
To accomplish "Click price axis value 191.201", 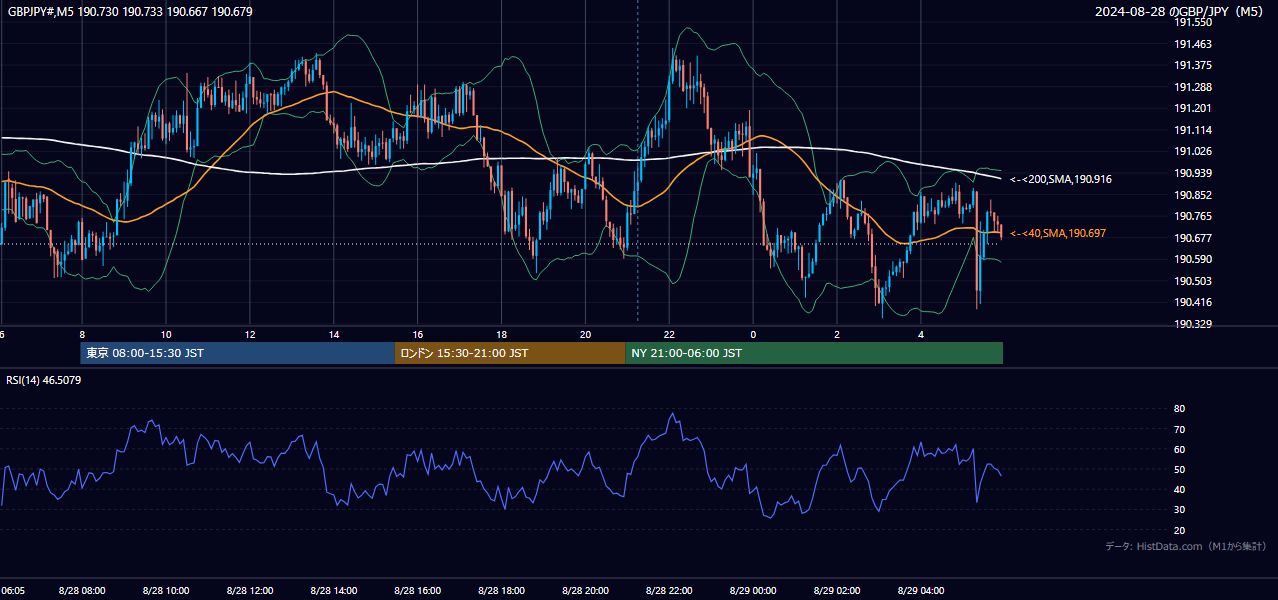I will pyautogui.click(x=1193, y=108).
